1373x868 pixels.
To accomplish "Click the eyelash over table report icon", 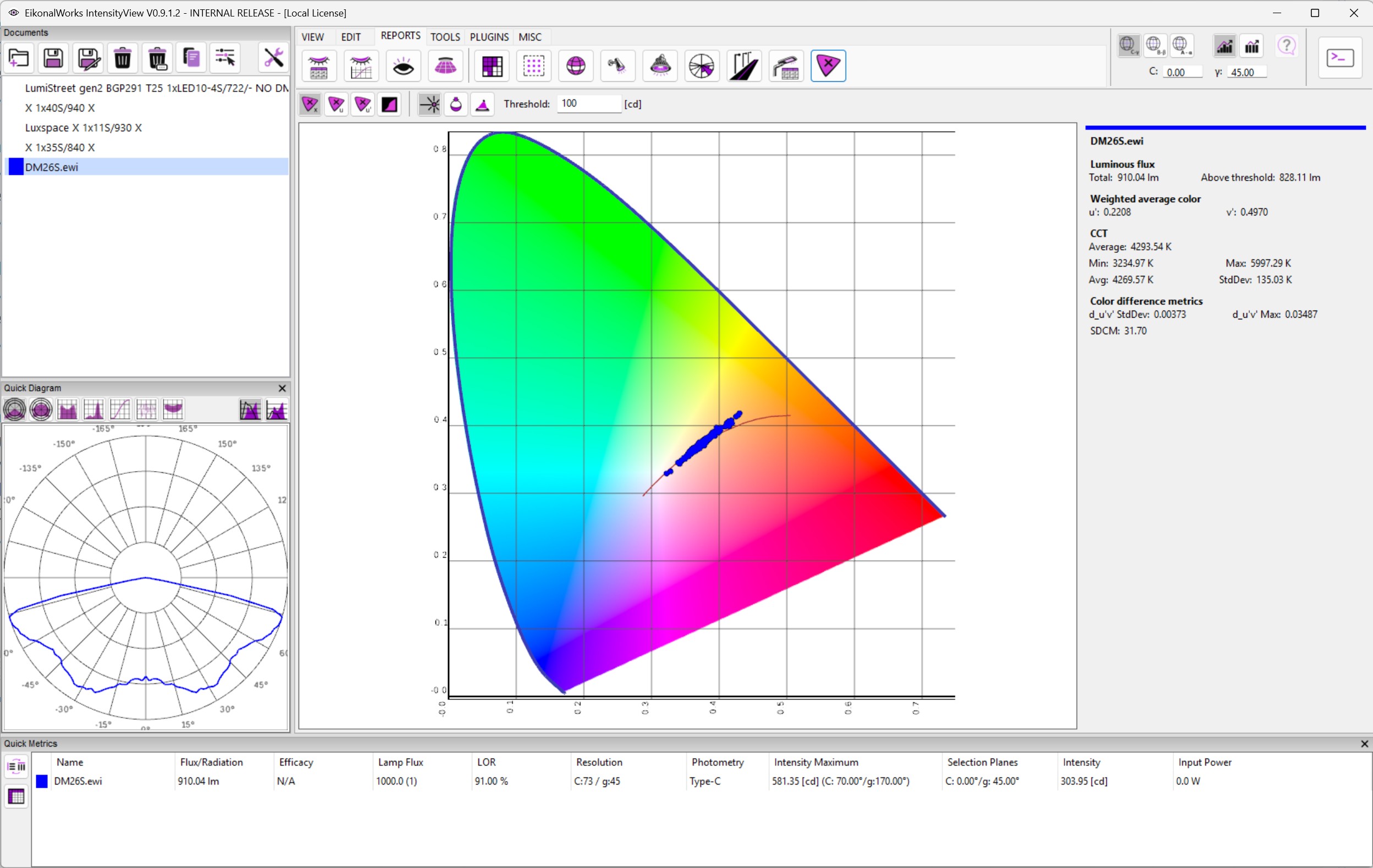I will point(319,66).
